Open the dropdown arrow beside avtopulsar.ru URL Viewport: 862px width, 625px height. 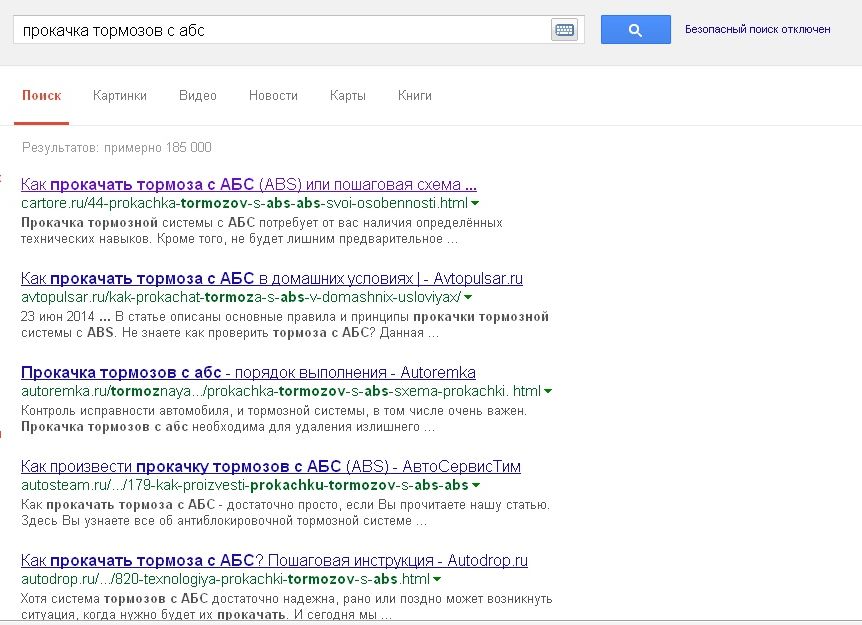click(x=468, y=298)
